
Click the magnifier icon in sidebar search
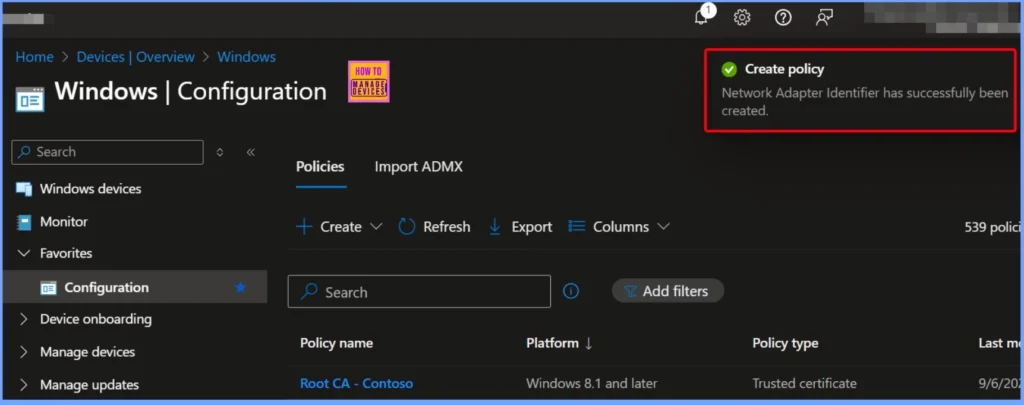tap(24, 152)
